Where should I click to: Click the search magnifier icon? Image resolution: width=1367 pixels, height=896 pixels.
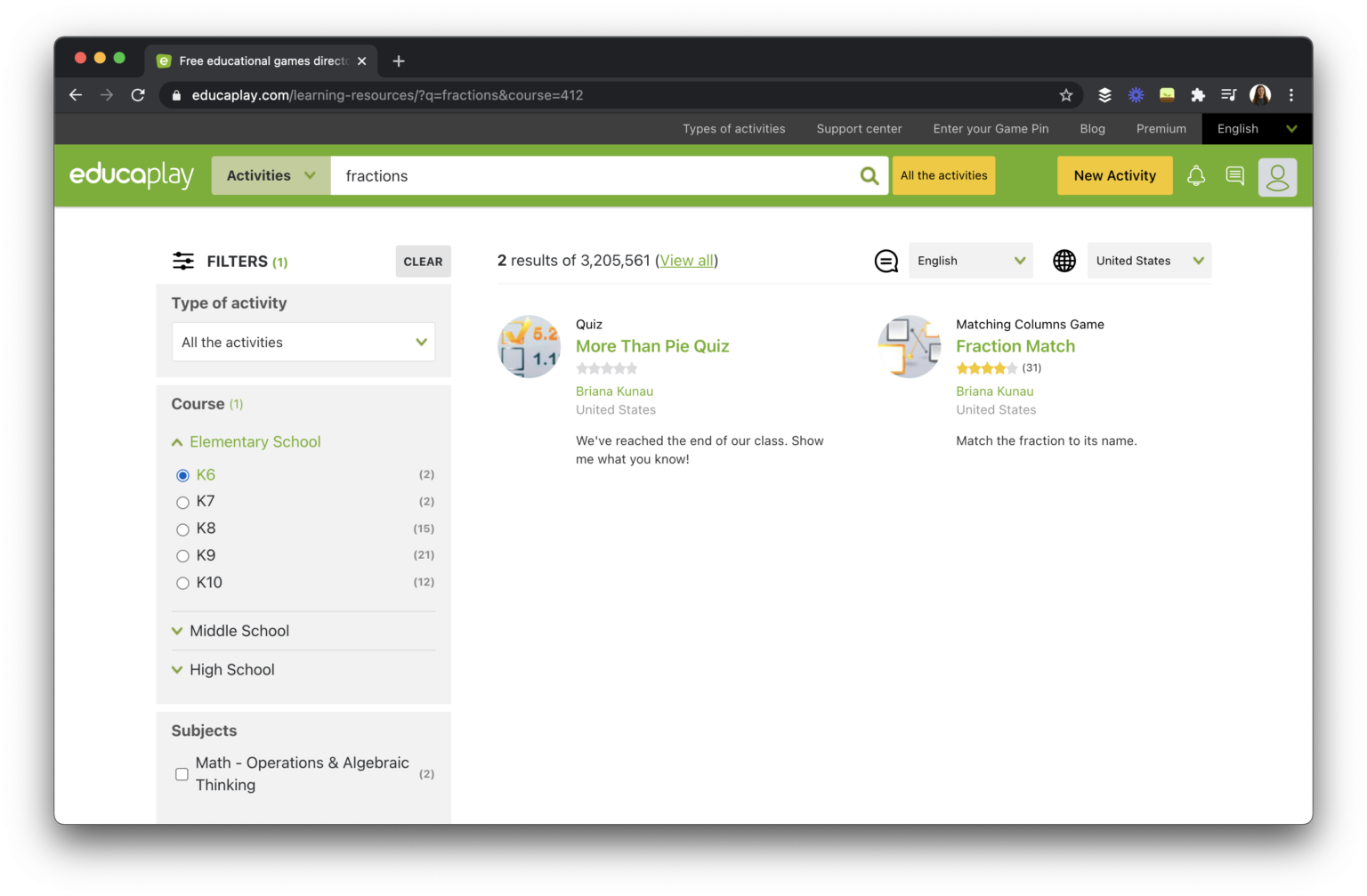tap(868, 175)
